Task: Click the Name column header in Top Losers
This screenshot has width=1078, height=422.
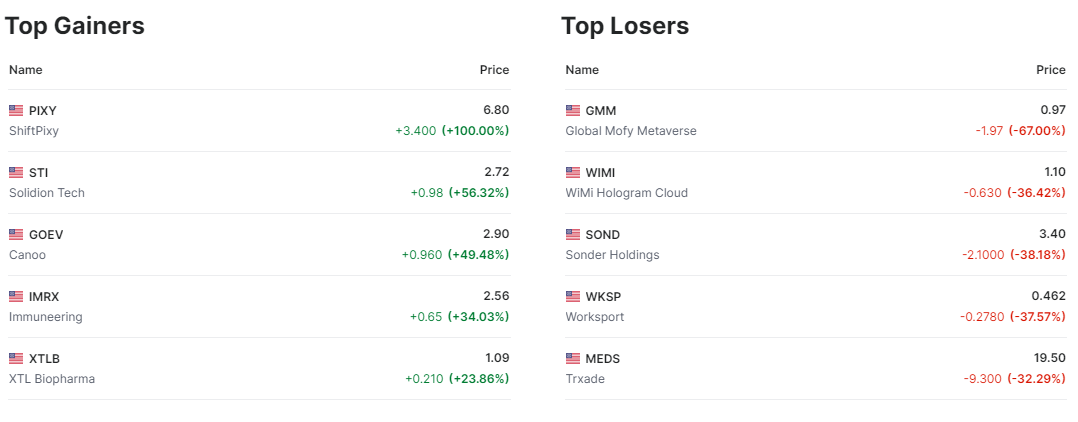Action: coord(582,70)
